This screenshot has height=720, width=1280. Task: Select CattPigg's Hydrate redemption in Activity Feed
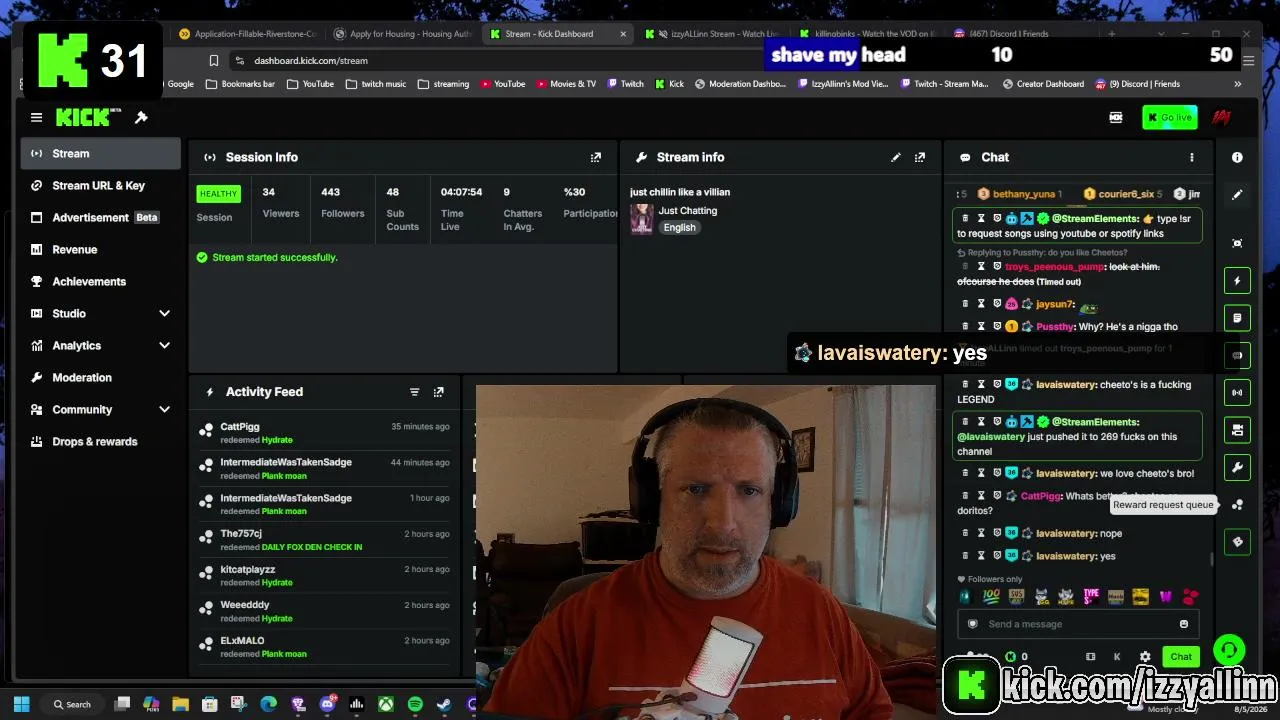pyautogui.click(x=324, y=433)
